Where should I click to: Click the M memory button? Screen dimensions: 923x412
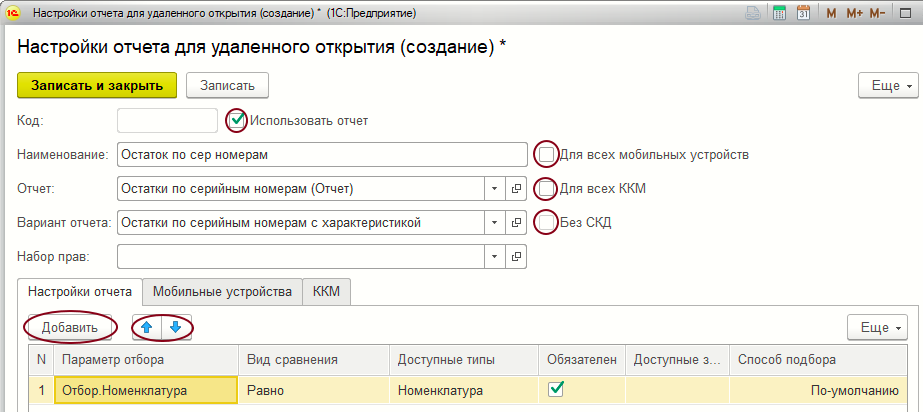click(x=831, y=13)
